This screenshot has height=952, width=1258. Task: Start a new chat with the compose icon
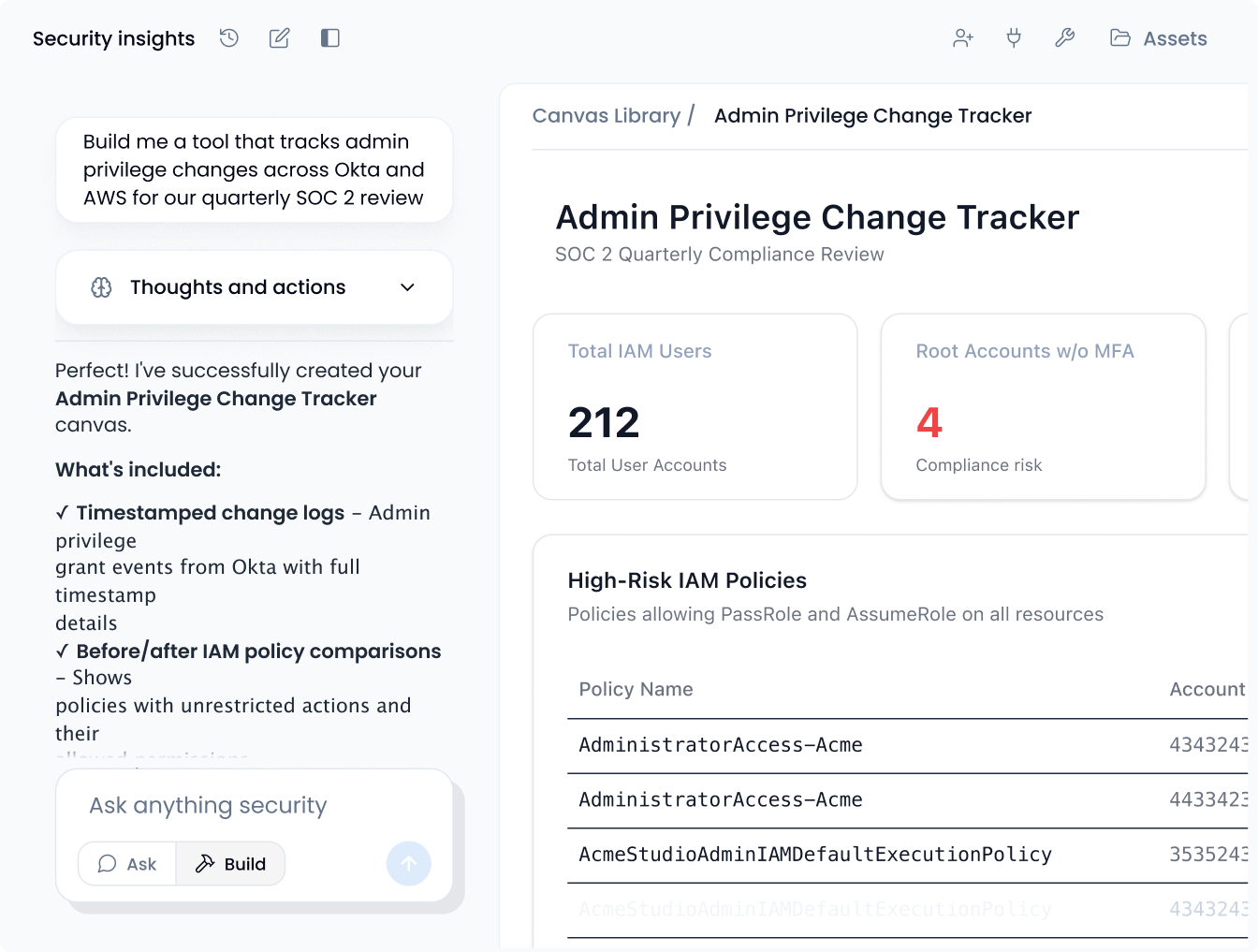click(279, 38)
